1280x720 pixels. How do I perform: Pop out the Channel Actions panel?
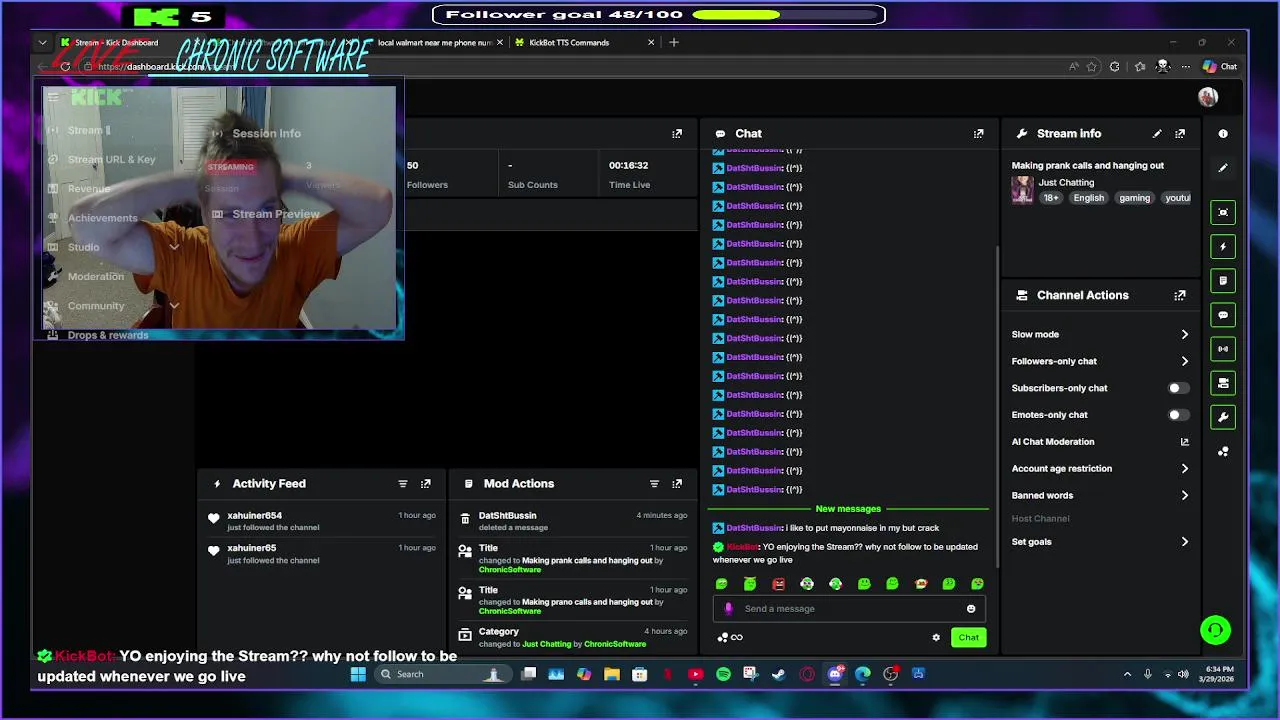[1180, 296]
